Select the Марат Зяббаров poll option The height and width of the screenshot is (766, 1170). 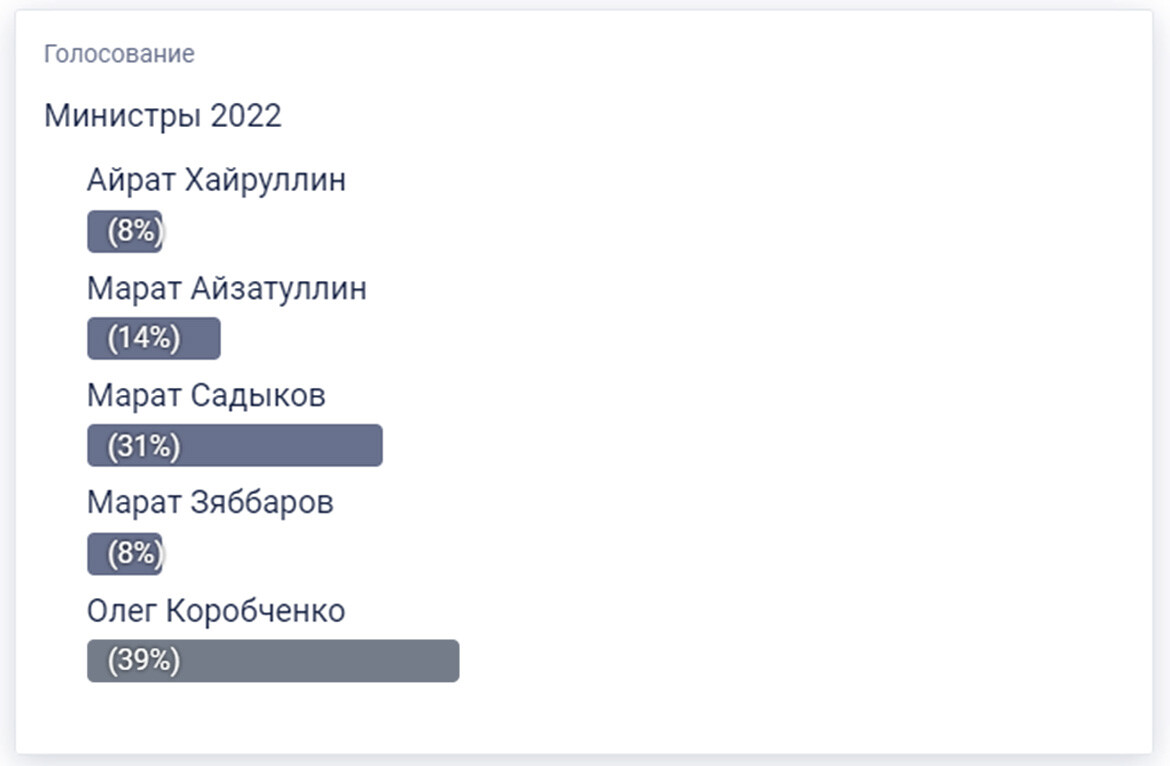210,503
